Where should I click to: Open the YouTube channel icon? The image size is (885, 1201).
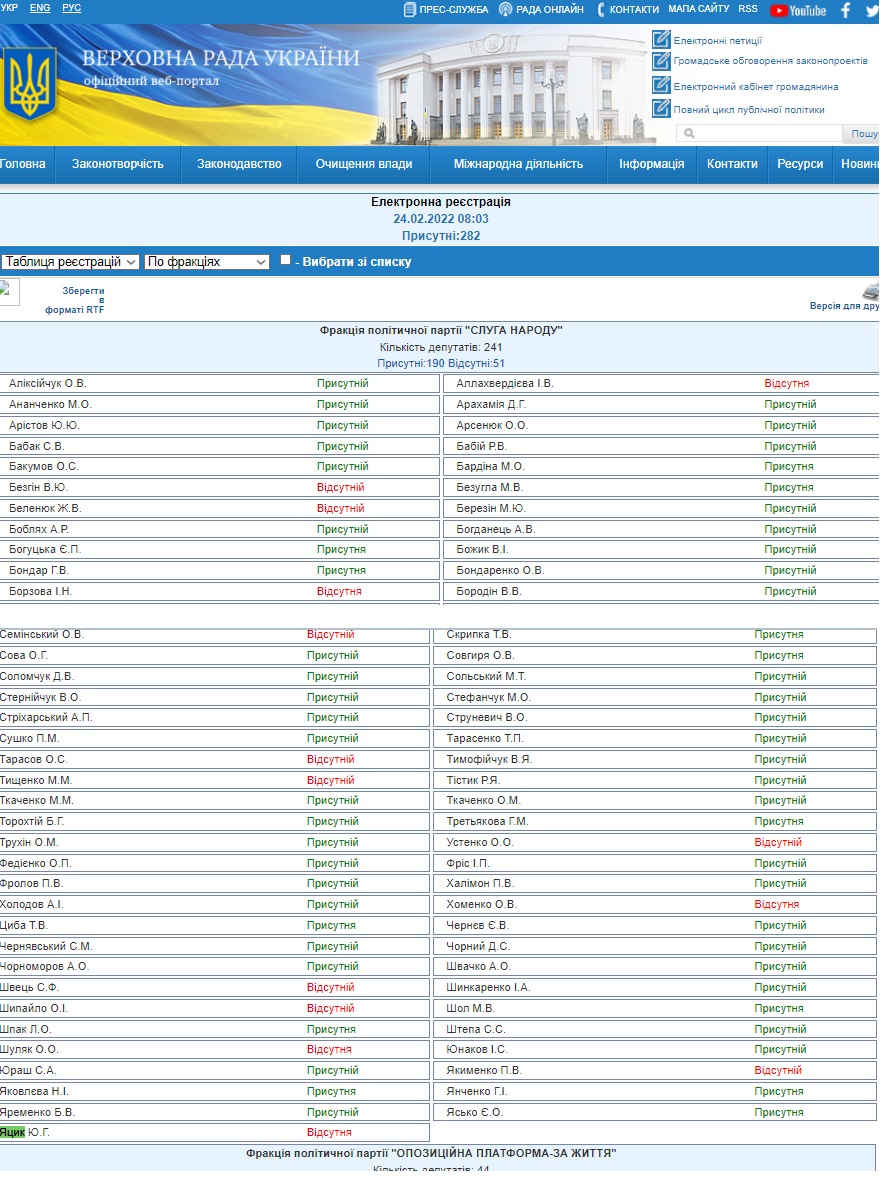click(x=798, y=10)
